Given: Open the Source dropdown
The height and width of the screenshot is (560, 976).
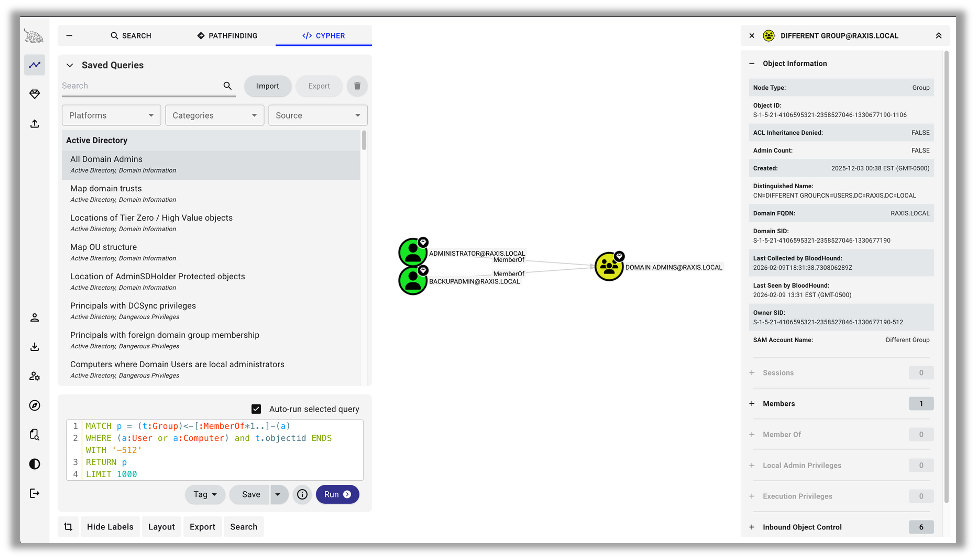Looking at the screenshot, I should (x=318, y=115).
